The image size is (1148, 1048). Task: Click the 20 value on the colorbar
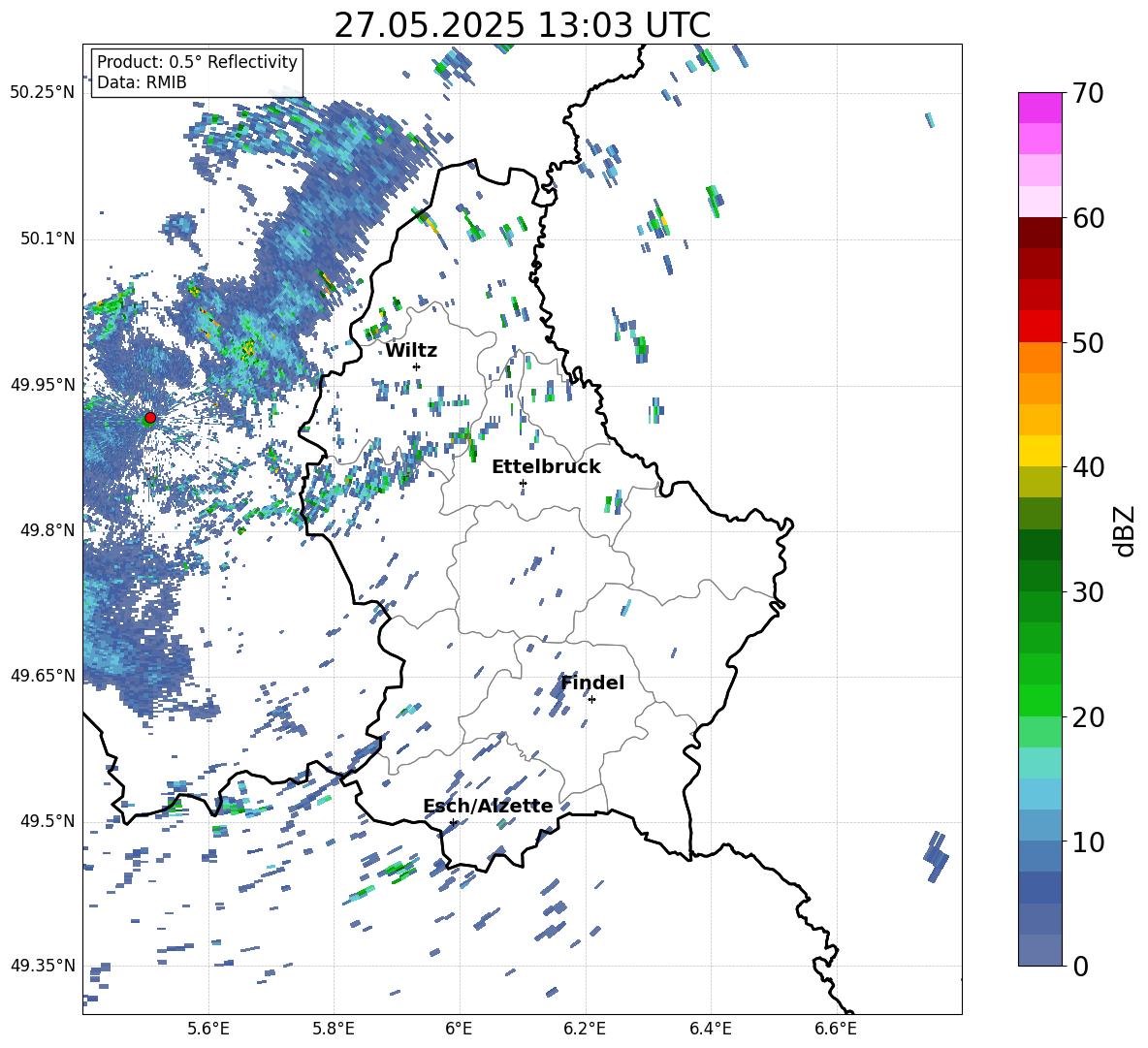coord(1088,717)
